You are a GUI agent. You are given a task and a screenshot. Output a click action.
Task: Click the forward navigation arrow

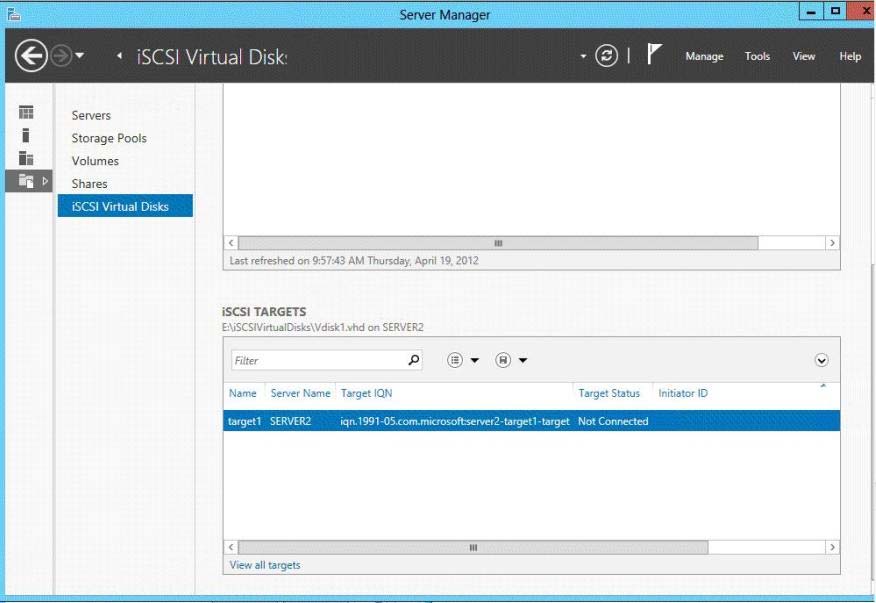pyautogui.click(x=61, y=56)
